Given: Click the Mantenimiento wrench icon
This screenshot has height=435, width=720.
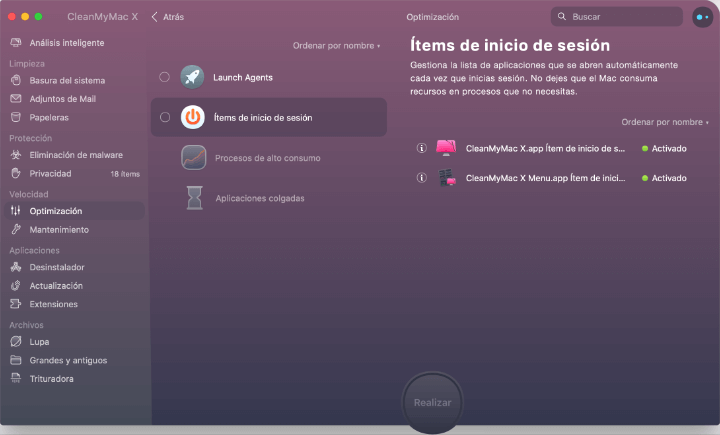Looking at the screenshot, I should pyautogui.click(x=16, y=230).
